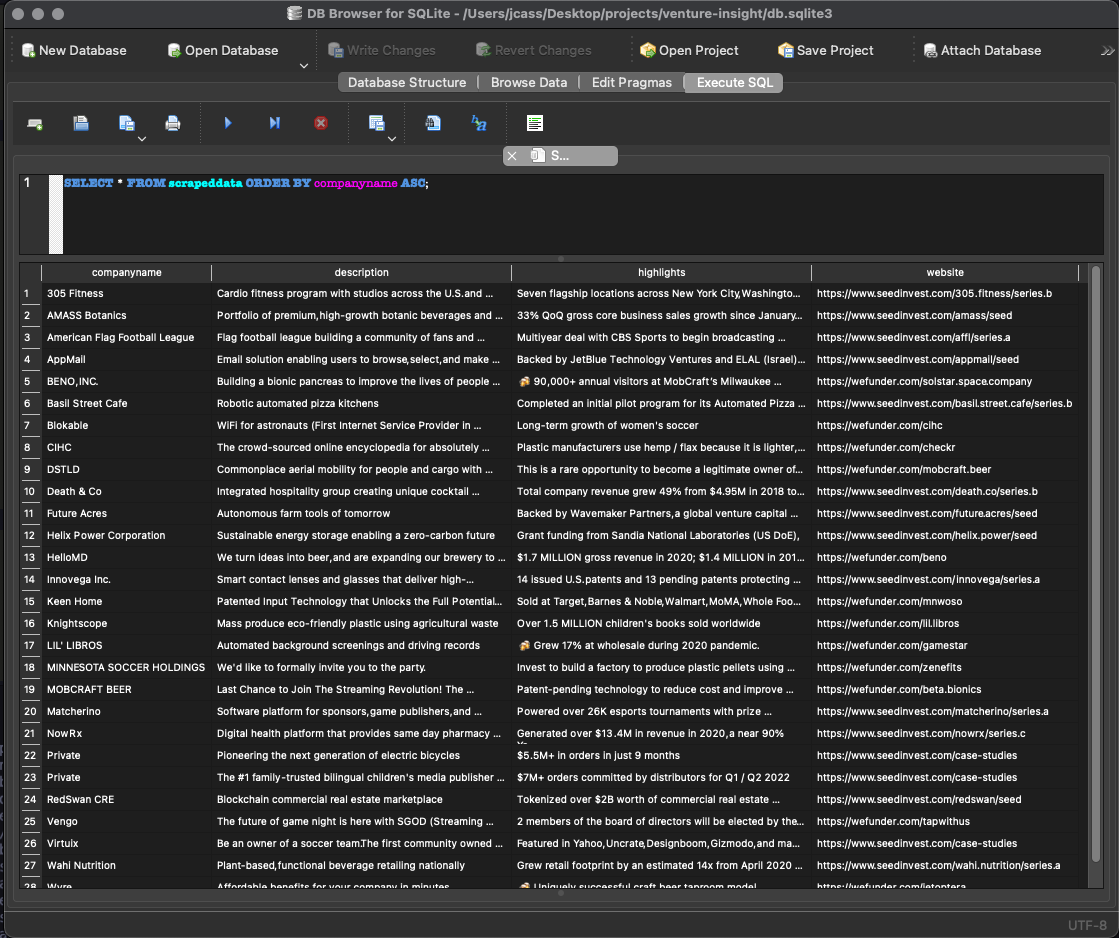Click the New Database toolbar button
Screen dimensions: 1119x938
point(74,51)
